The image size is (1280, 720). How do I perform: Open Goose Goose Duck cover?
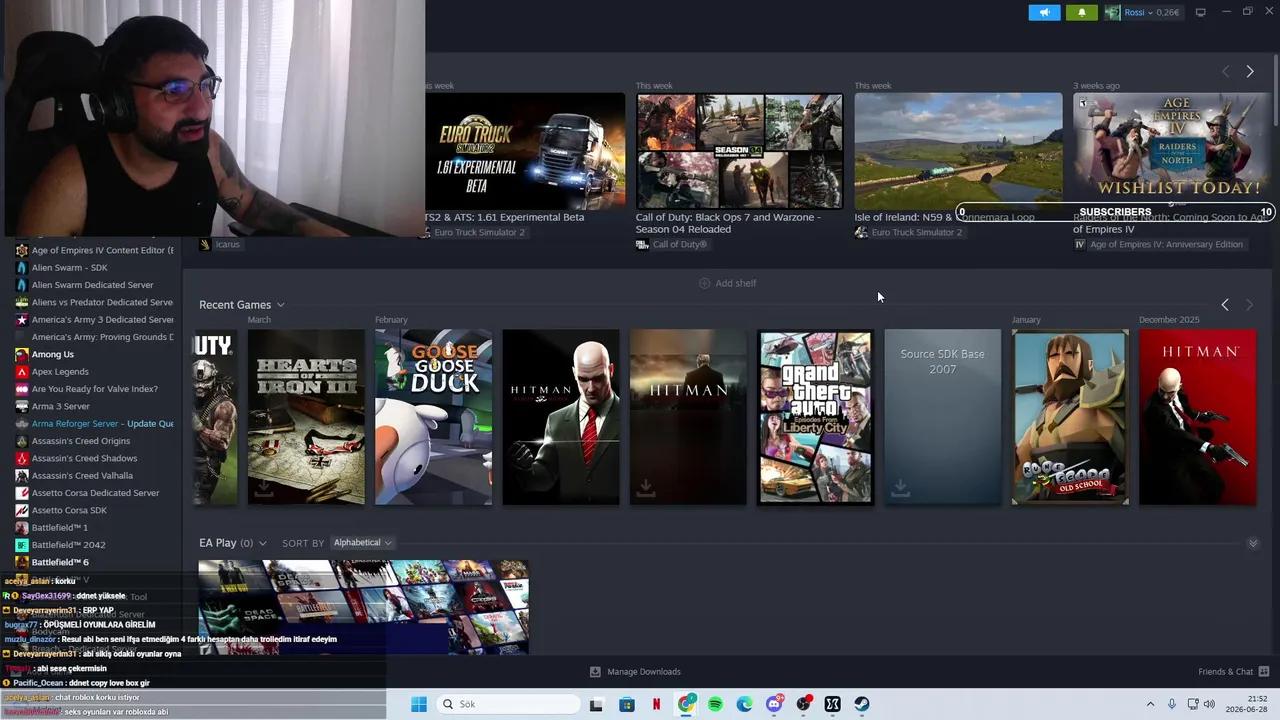pos(433,417)
